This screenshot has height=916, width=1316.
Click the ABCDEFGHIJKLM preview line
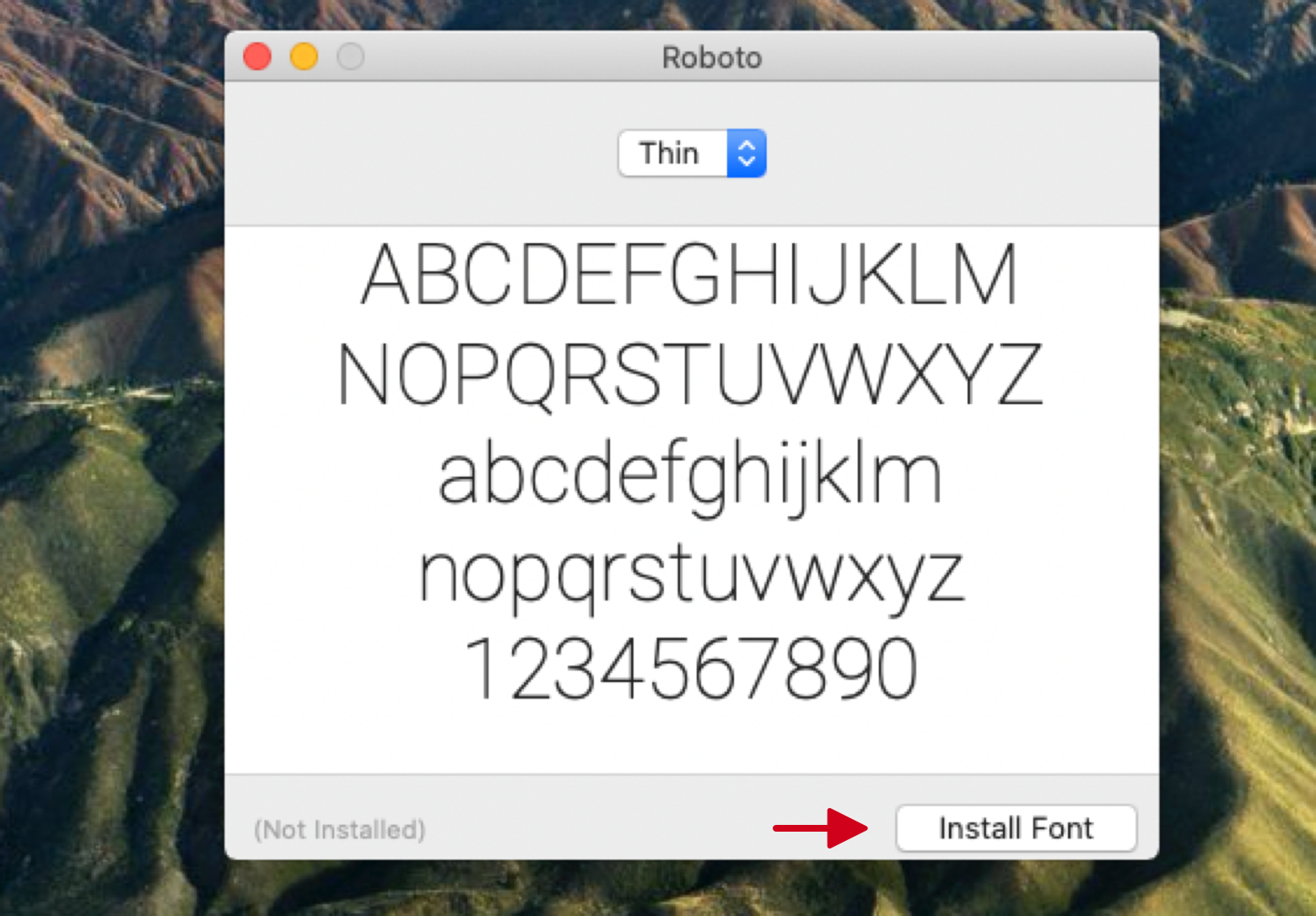click(x=690, y=274)
